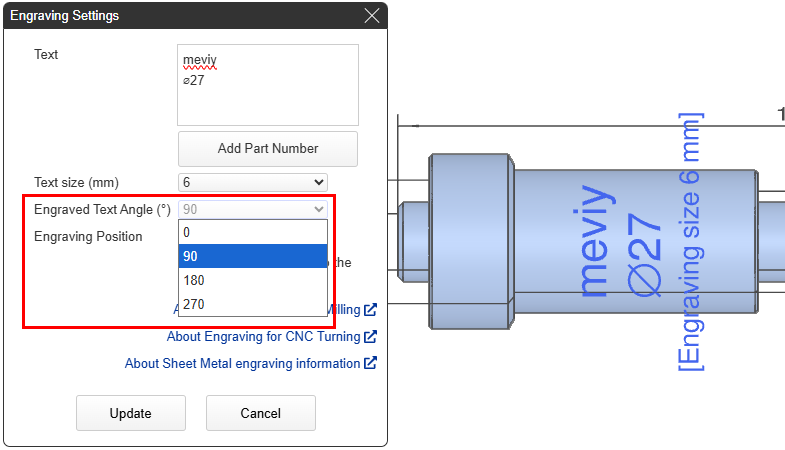Collapse the Engraved Text Angle dropdown
The image size is (785, 450).
(252, 209)
